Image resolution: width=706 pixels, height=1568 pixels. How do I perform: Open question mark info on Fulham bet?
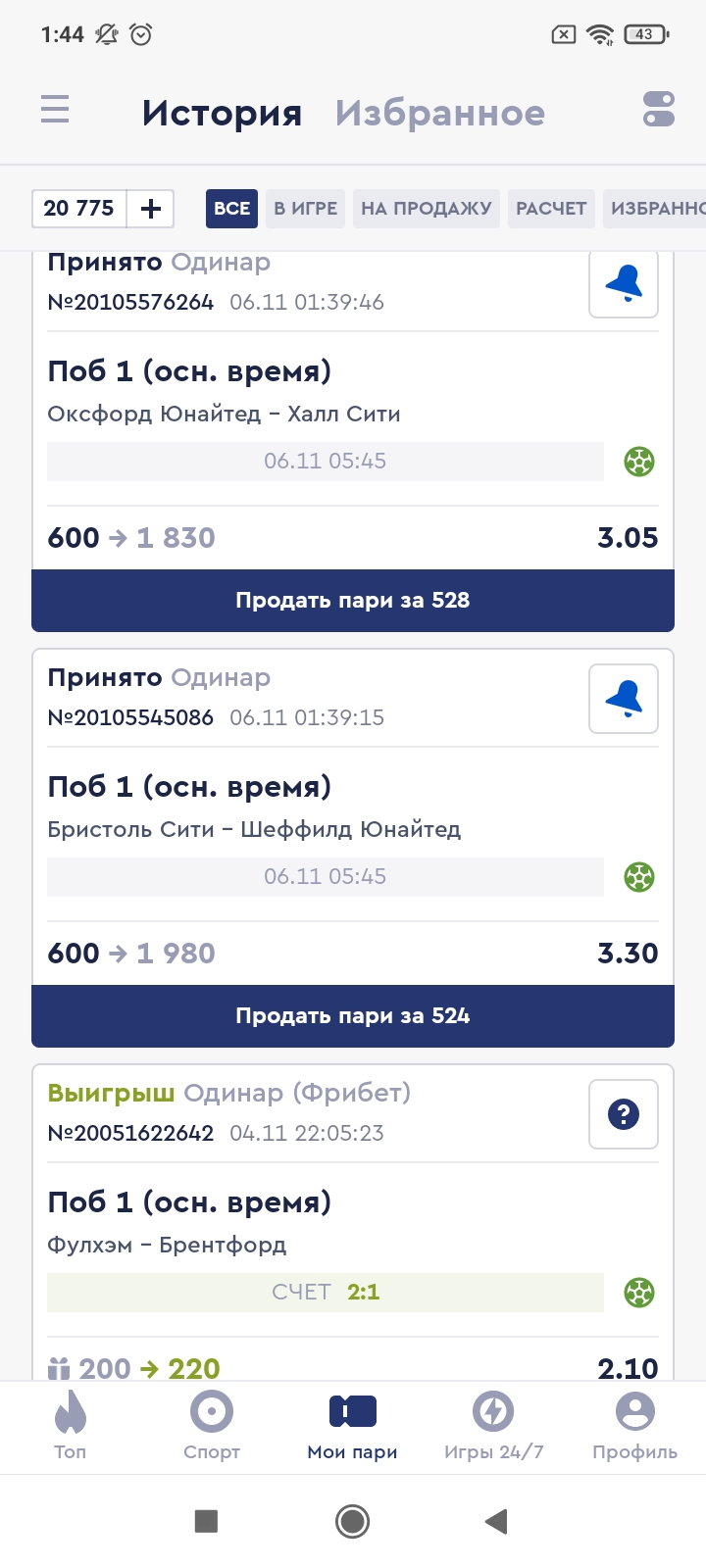point(624,1114)
